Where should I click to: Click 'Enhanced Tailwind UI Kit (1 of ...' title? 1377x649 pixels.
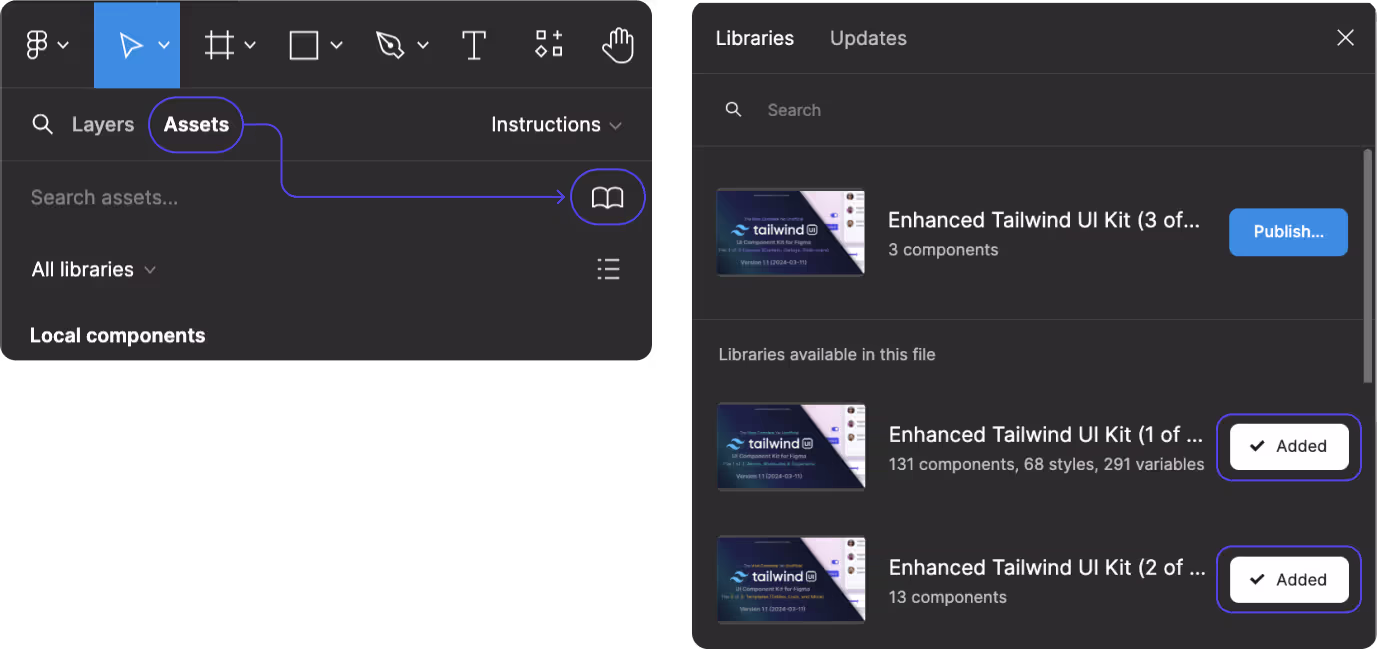pos(1047,435)
